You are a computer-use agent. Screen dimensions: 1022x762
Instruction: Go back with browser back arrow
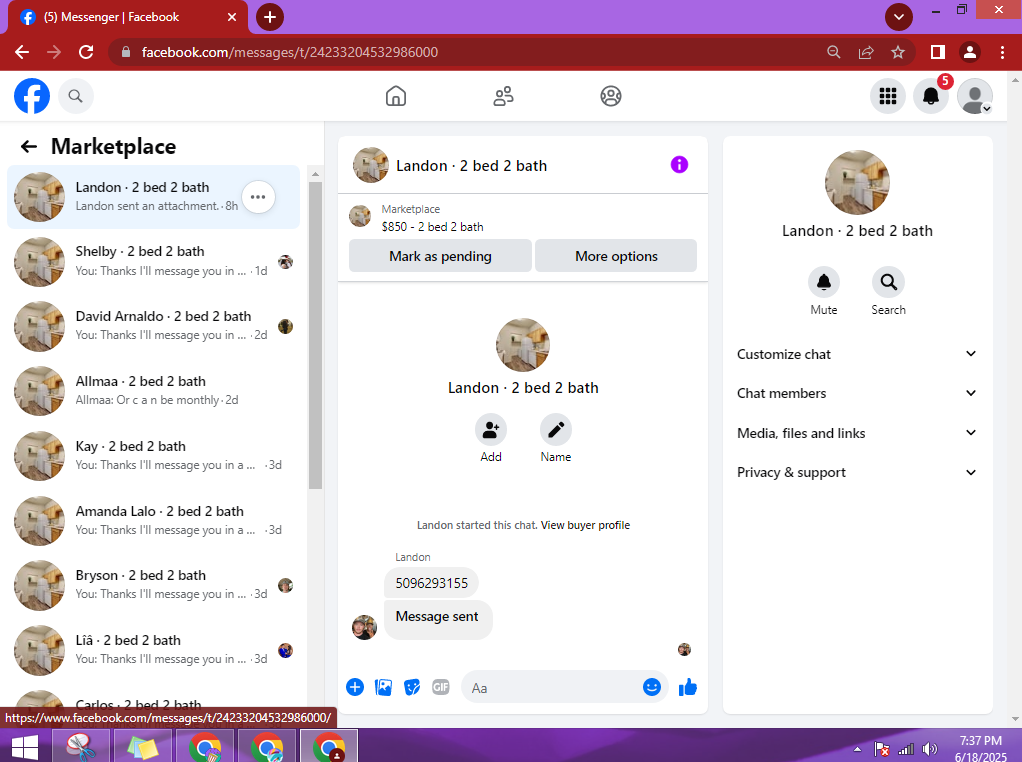(x=22, y=52)
